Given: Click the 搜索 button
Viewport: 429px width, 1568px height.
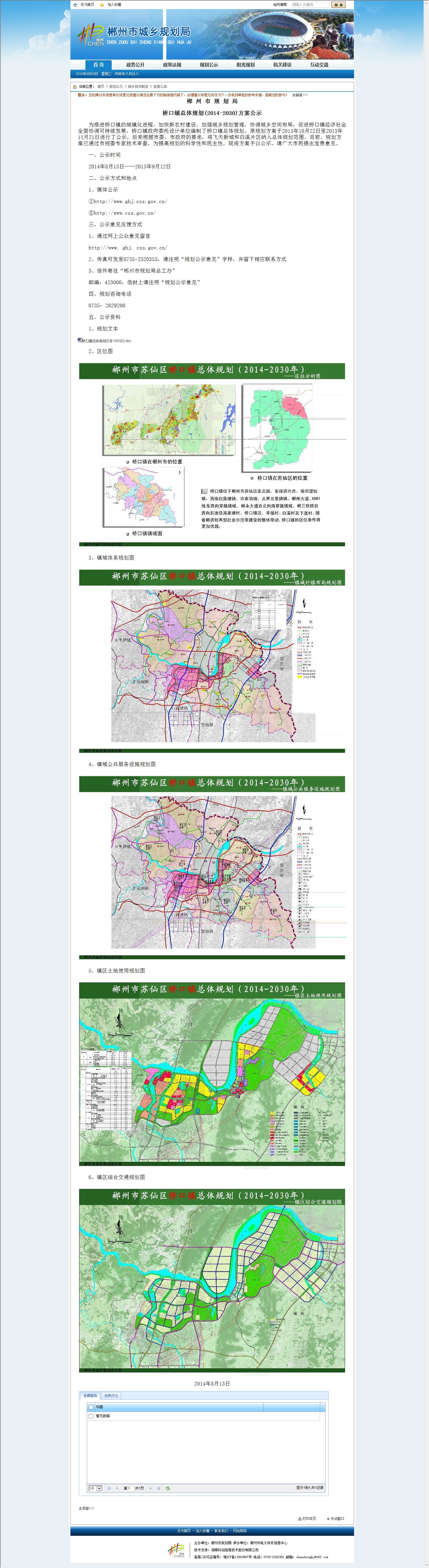Looking at the screenshot, I should point(338,4).
